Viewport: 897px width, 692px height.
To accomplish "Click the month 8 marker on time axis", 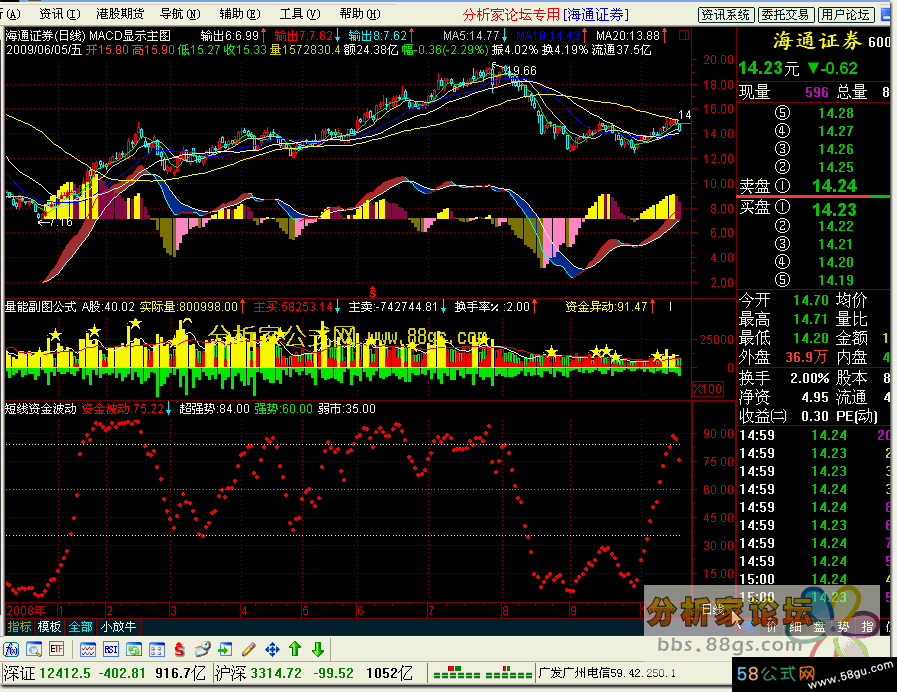I will [505, 610].
